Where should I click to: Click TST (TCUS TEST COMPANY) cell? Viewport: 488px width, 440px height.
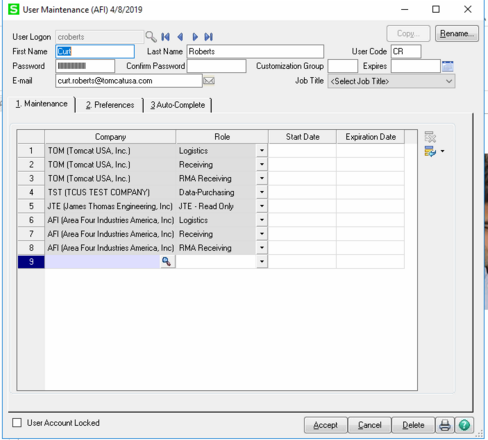point(110,192)
